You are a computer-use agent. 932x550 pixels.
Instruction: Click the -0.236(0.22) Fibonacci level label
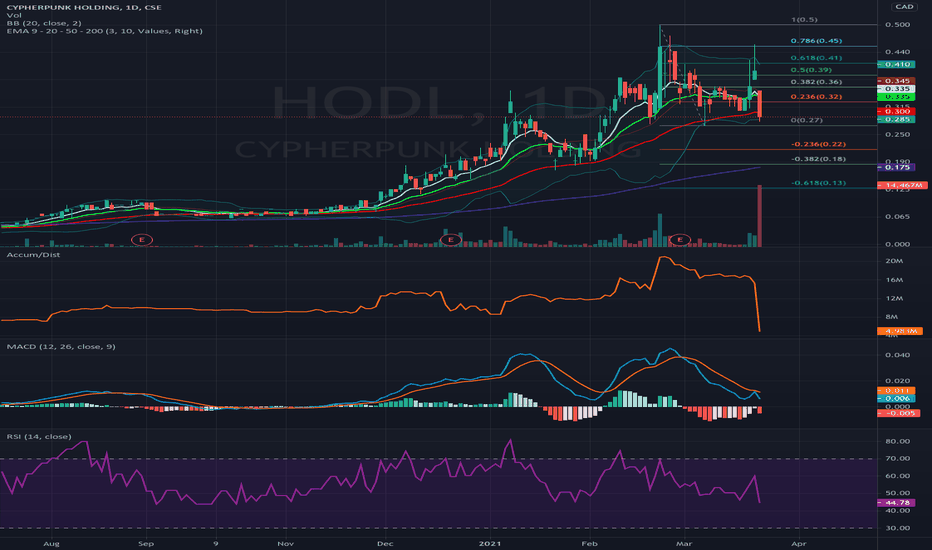818,144
